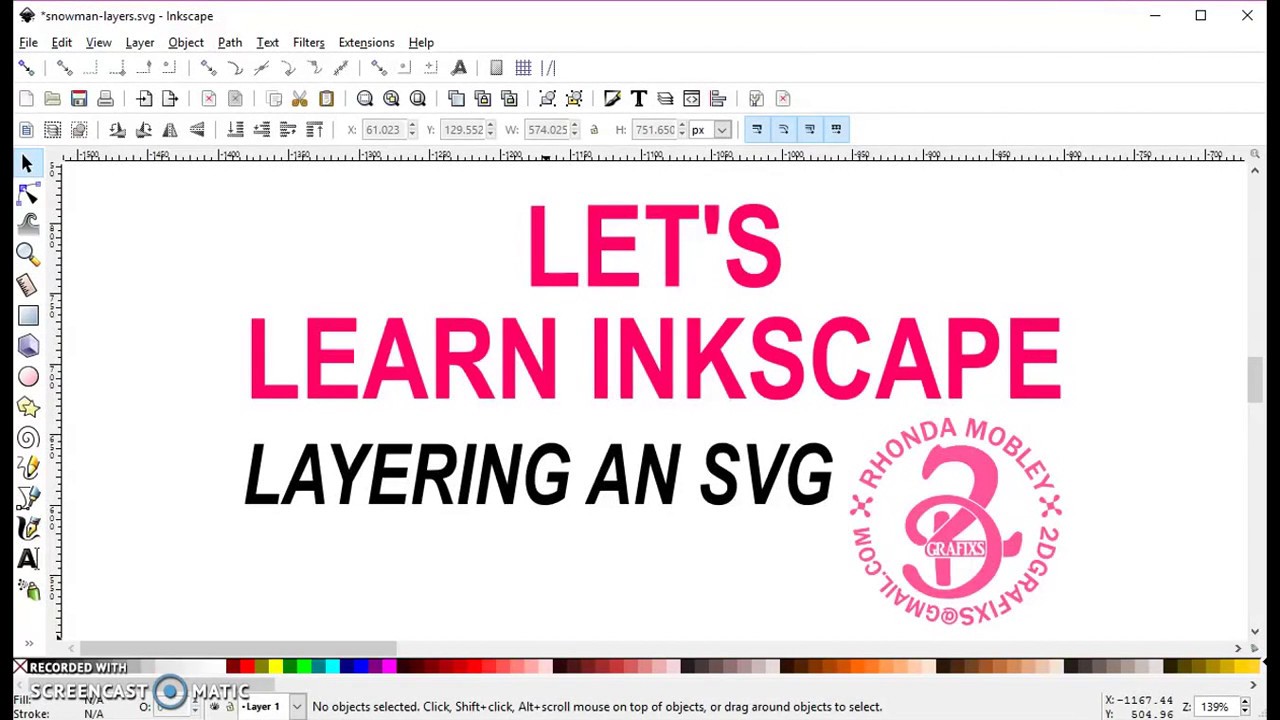This screenshot has width=1280, height=720.
Task: Open the Path menu
Action: click(230, 42)
